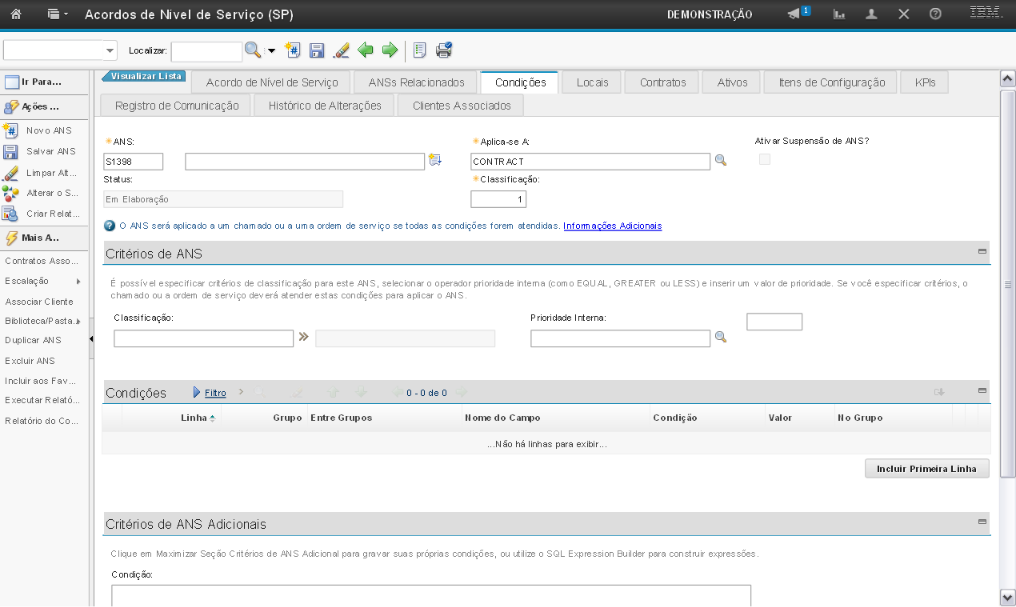Screen dimensions: 1016x607
Task: Click the Incluir Primeira Linha button
Action: pos(926,468)
